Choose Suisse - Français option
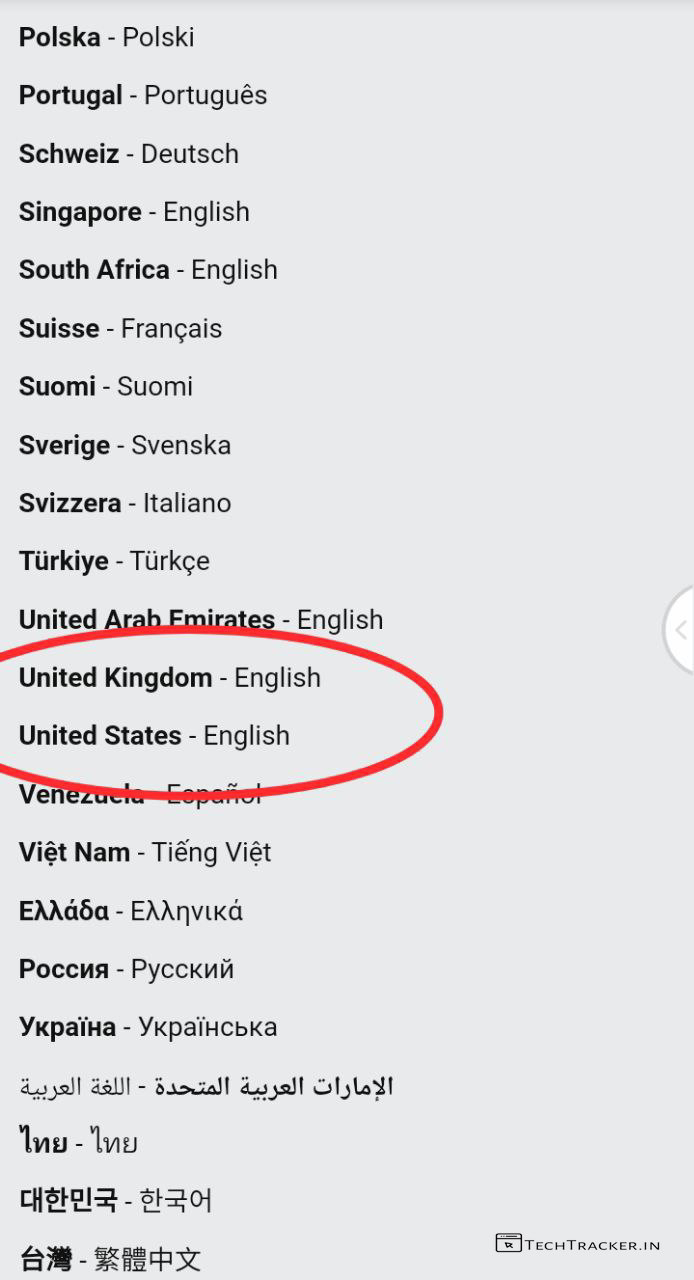This screenshot has height=1280, width=694. pos(120,328)
